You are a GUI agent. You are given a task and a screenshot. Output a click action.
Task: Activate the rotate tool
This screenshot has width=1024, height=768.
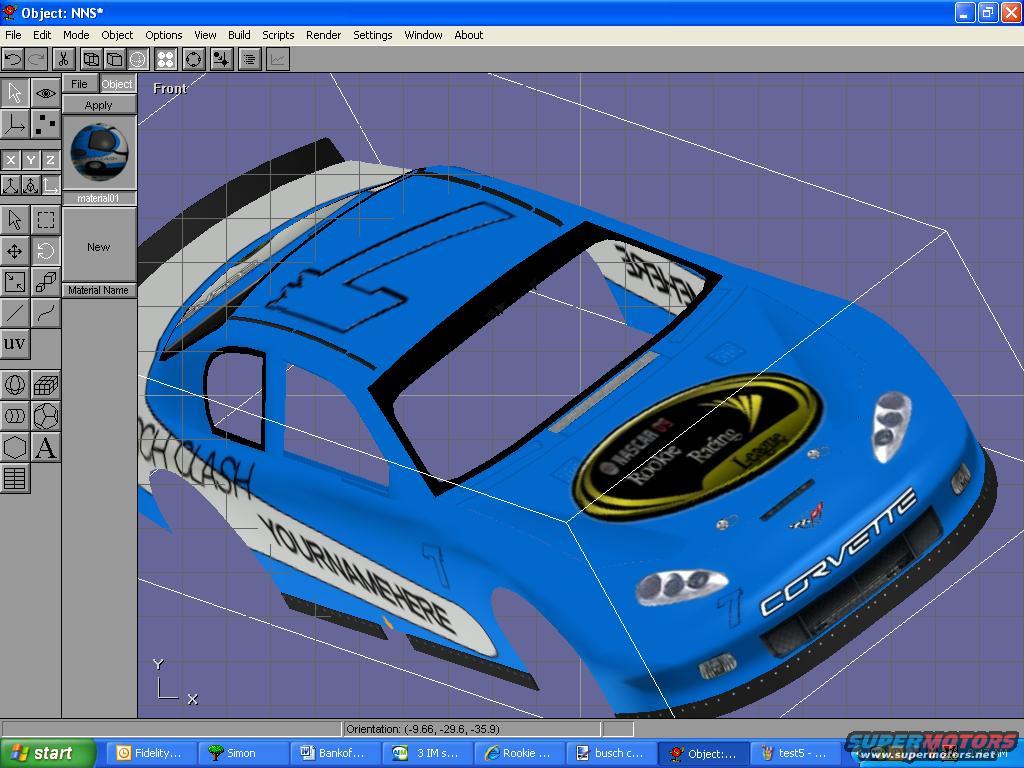(x=46, y=251)
